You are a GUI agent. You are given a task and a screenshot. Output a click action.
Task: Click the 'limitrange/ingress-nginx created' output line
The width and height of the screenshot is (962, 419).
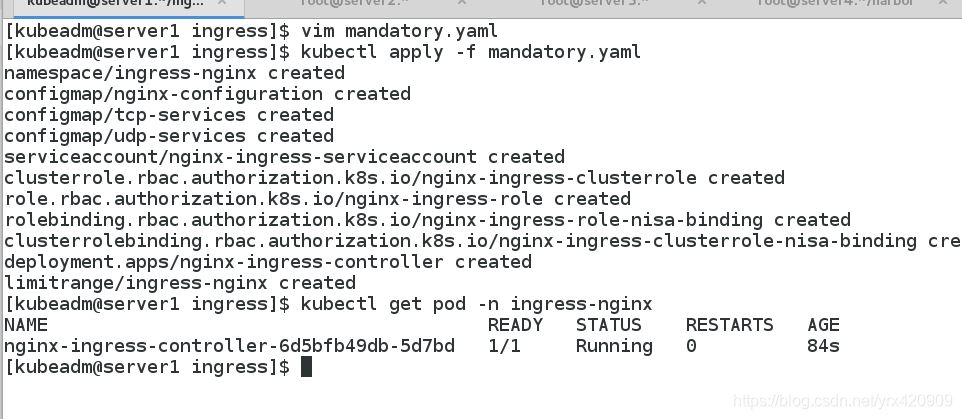[x=180, y=283]
